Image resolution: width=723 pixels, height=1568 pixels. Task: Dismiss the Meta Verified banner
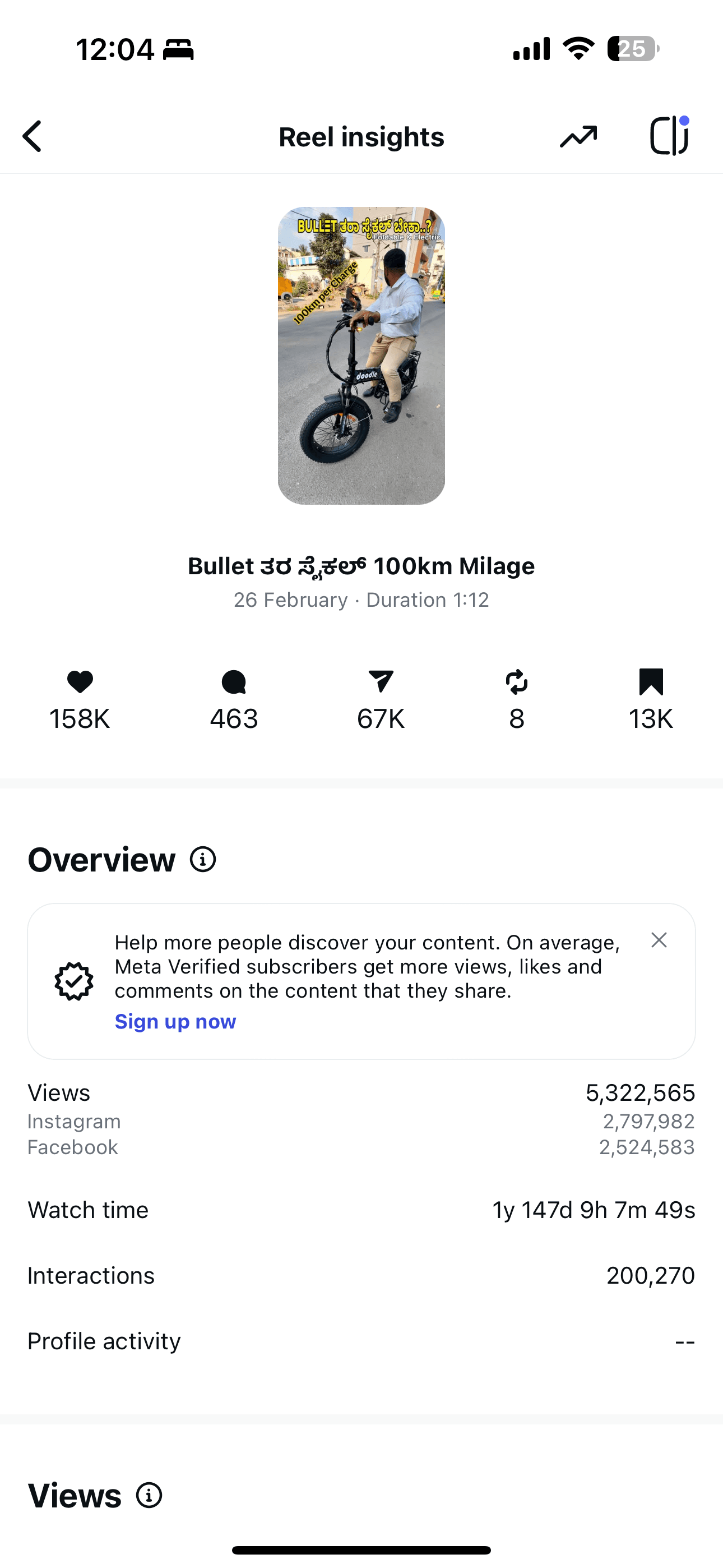point(659,940)
